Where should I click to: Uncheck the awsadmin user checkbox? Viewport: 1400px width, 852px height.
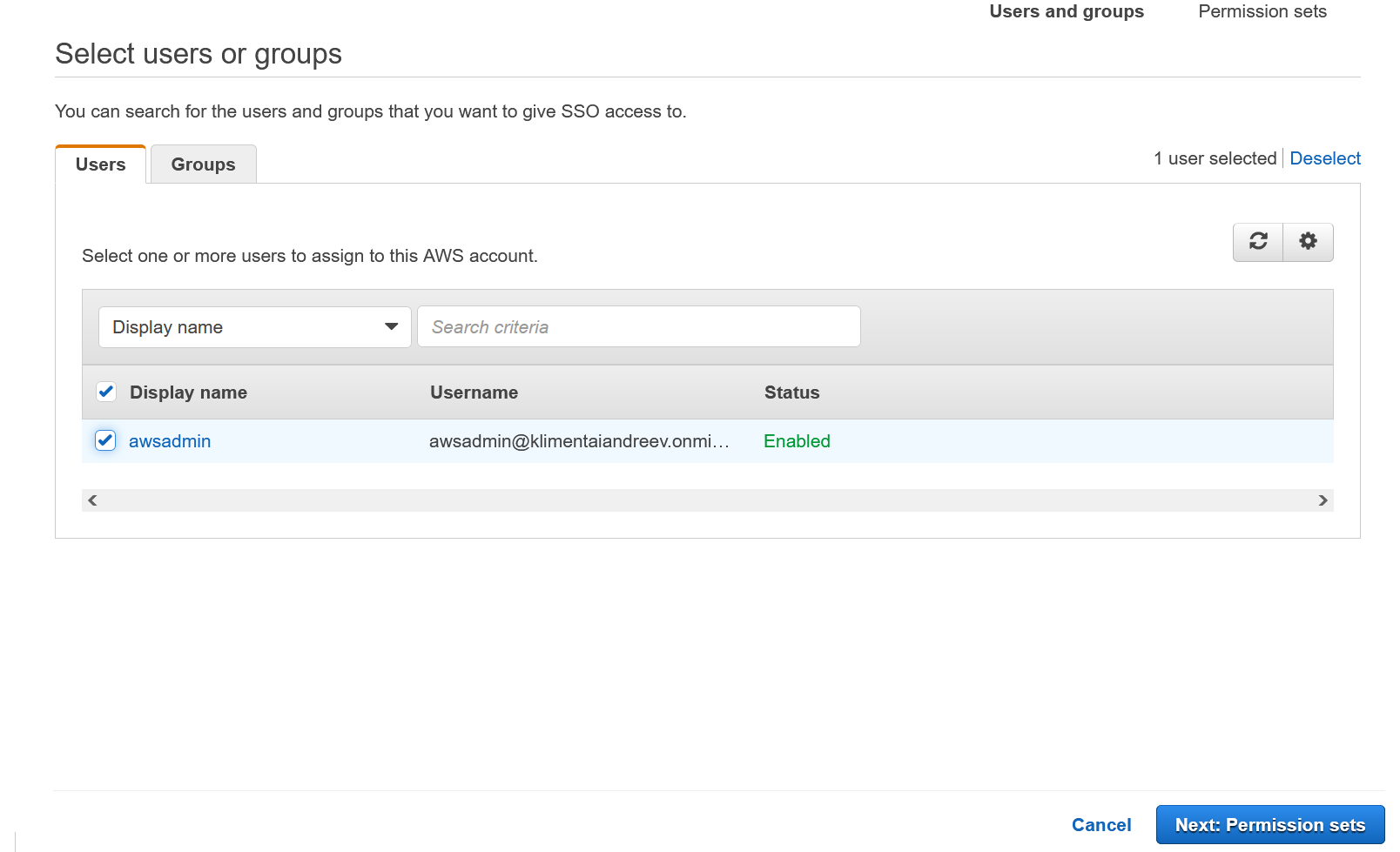(x=105, y=440)
